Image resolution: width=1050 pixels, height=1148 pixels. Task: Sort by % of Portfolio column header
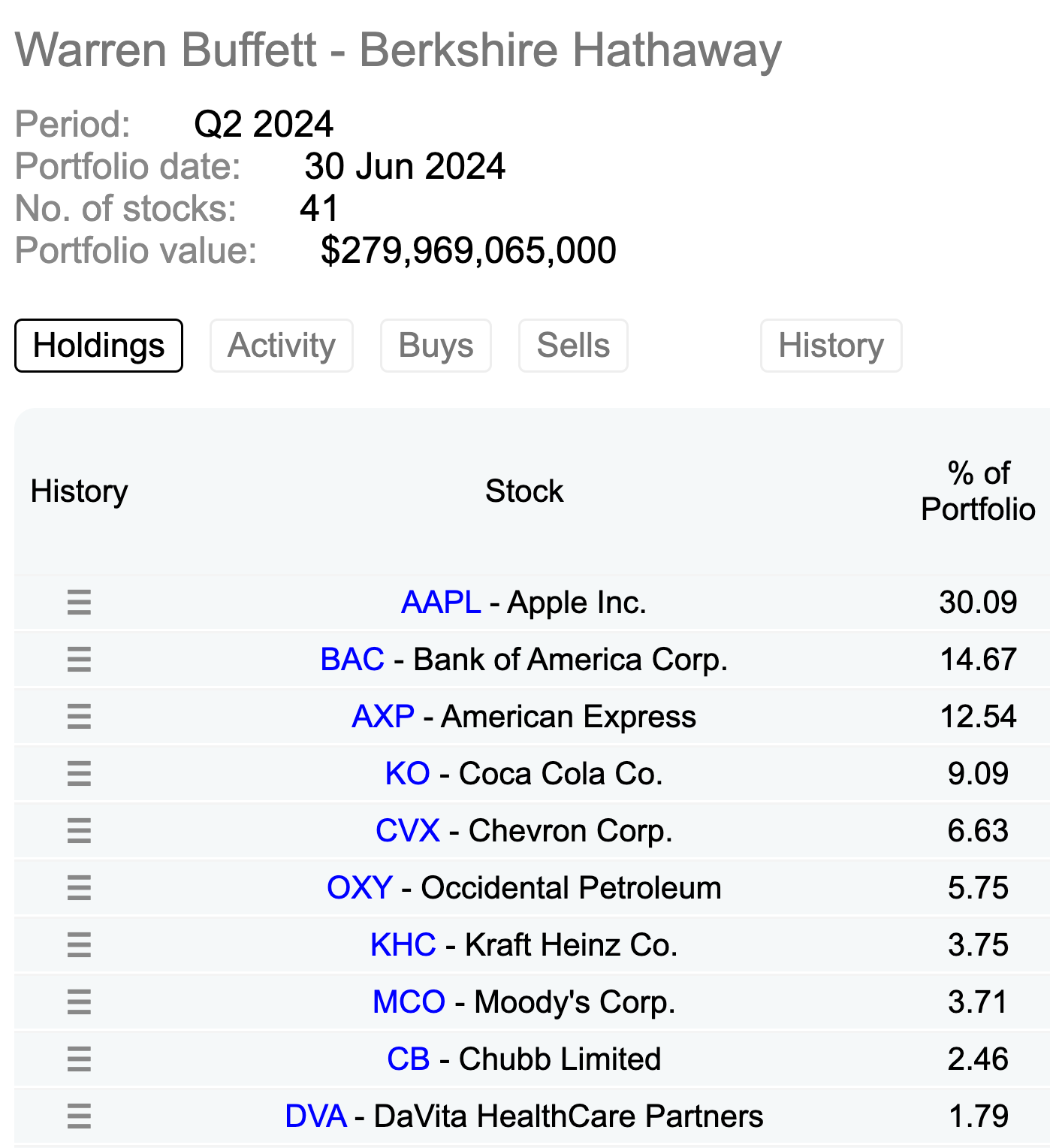(978, 491)
